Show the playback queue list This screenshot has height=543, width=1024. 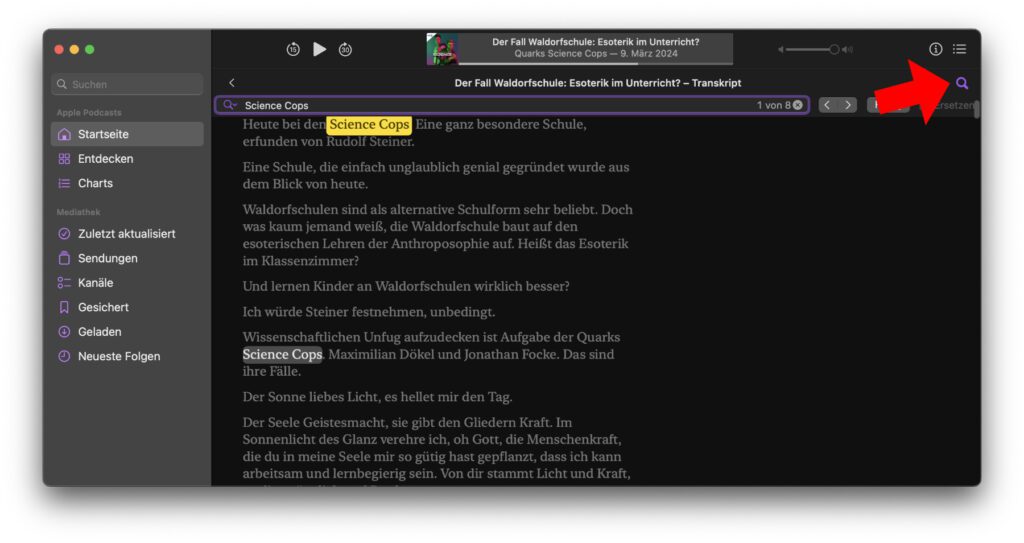(960, 49)
